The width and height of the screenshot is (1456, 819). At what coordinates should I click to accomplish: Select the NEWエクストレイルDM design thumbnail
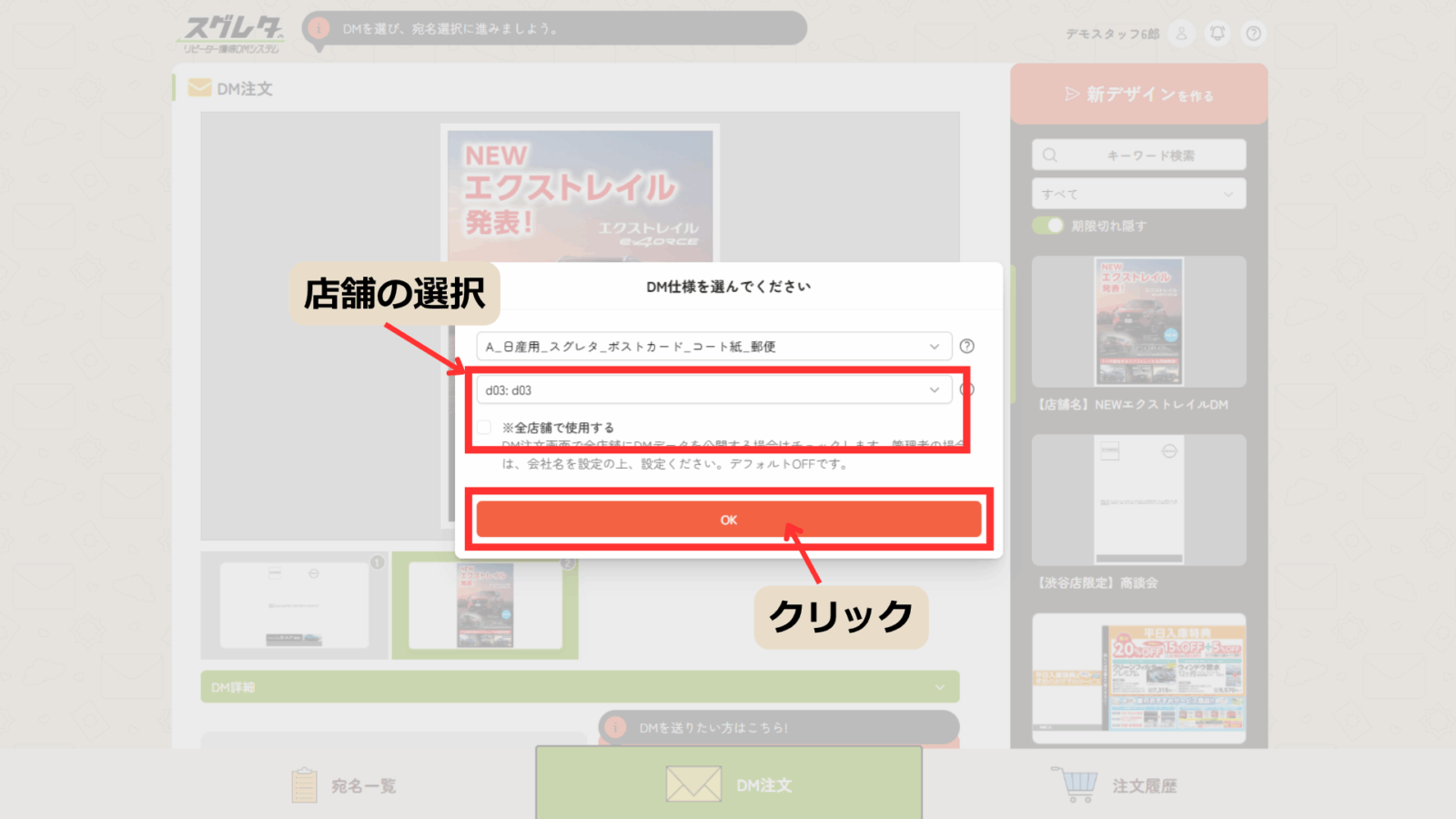(1138, 321)
